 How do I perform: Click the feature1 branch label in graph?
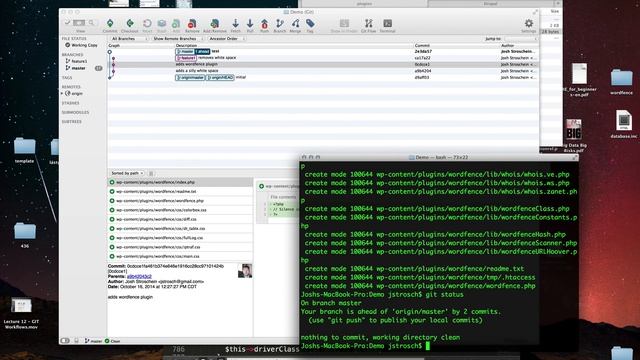tap(186, 58)
